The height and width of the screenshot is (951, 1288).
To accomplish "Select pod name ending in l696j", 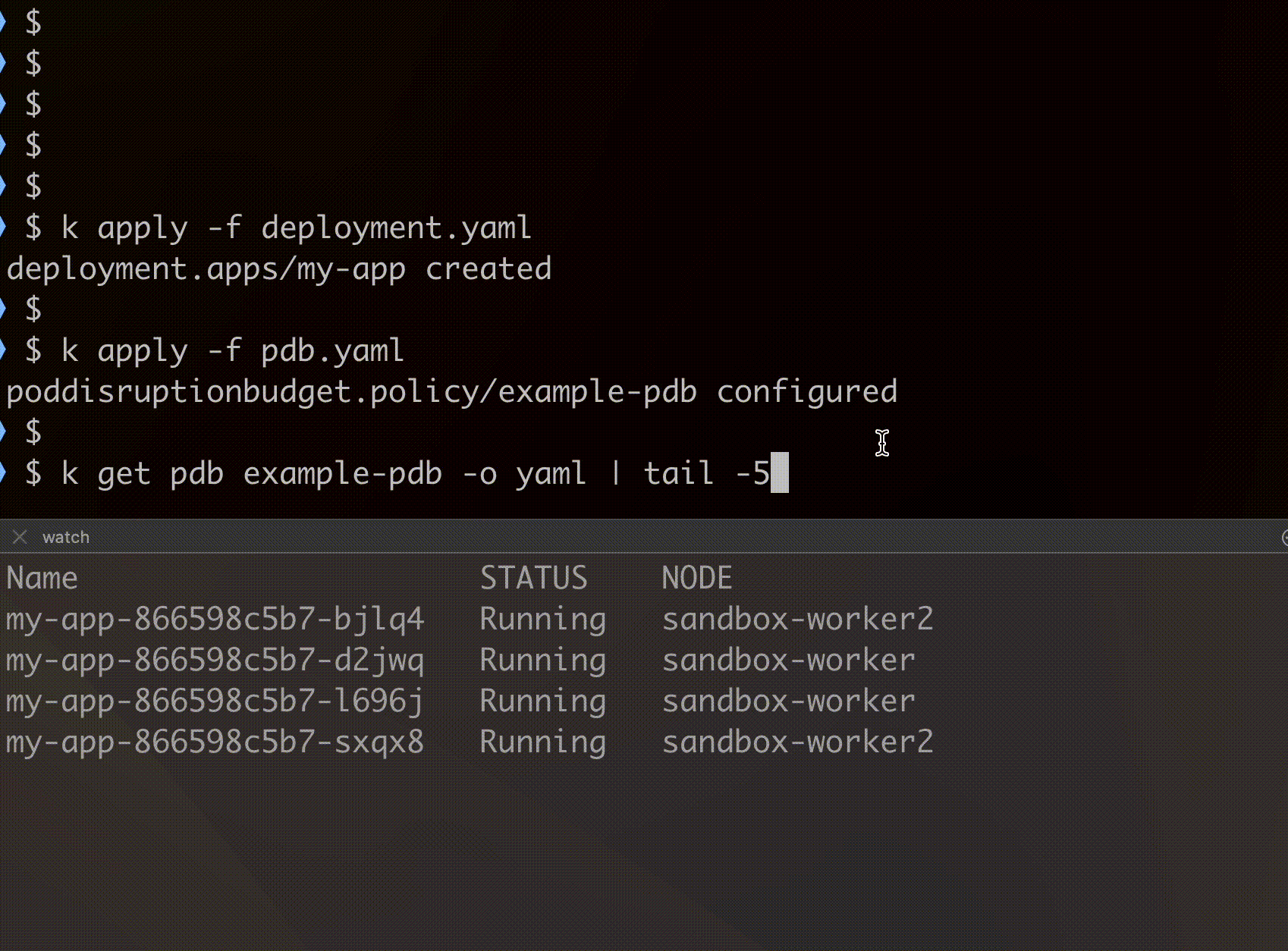I will tap(215, 701).
